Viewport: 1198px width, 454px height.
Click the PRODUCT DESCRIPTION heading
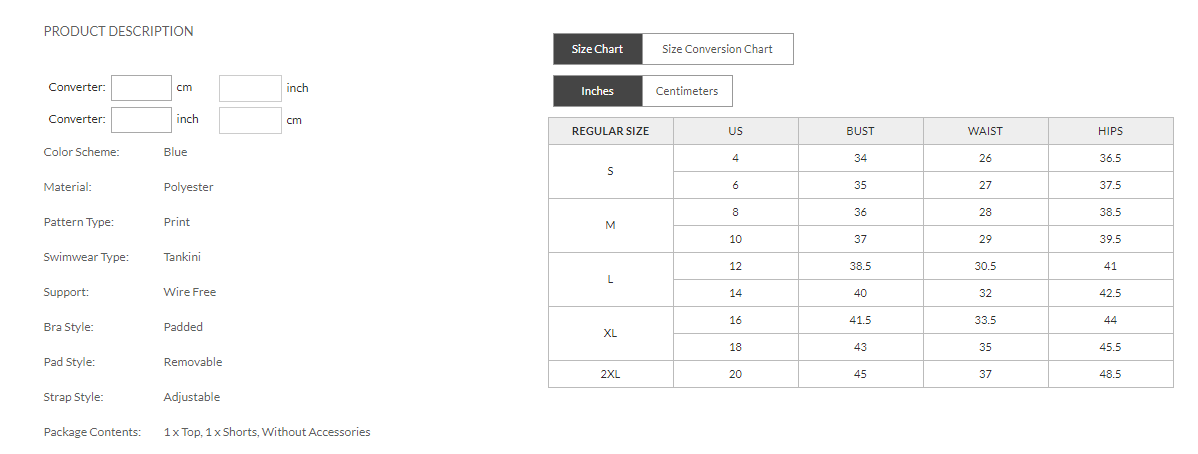pos(119,31)
